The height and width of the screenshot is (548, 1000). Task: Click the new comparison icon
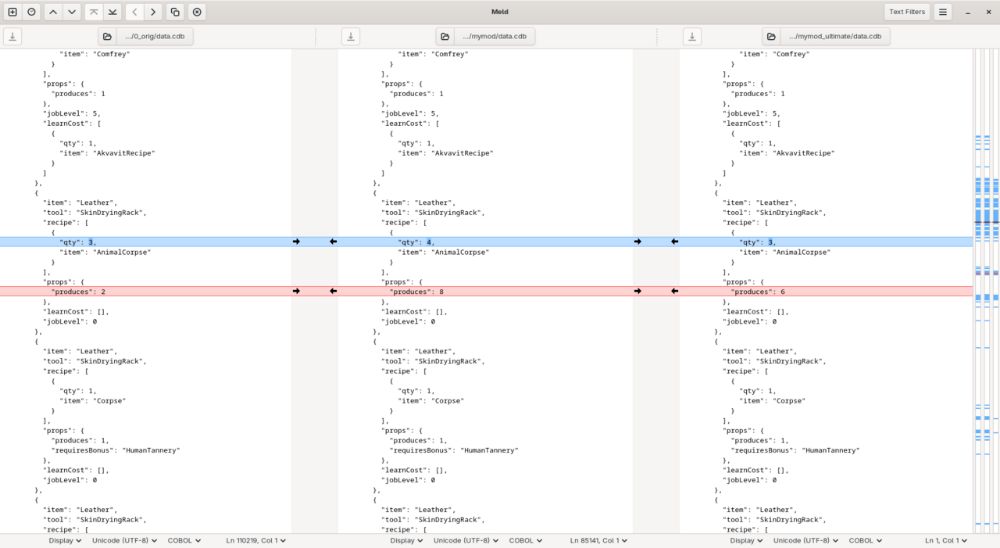12,12
